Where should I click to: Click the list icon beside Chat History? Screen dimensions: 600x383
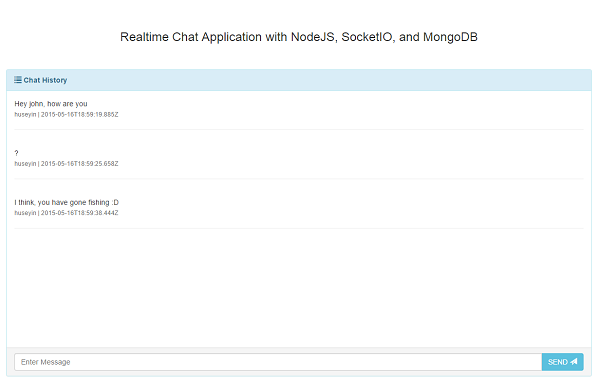pyautogui.click(x=18, y=80)
